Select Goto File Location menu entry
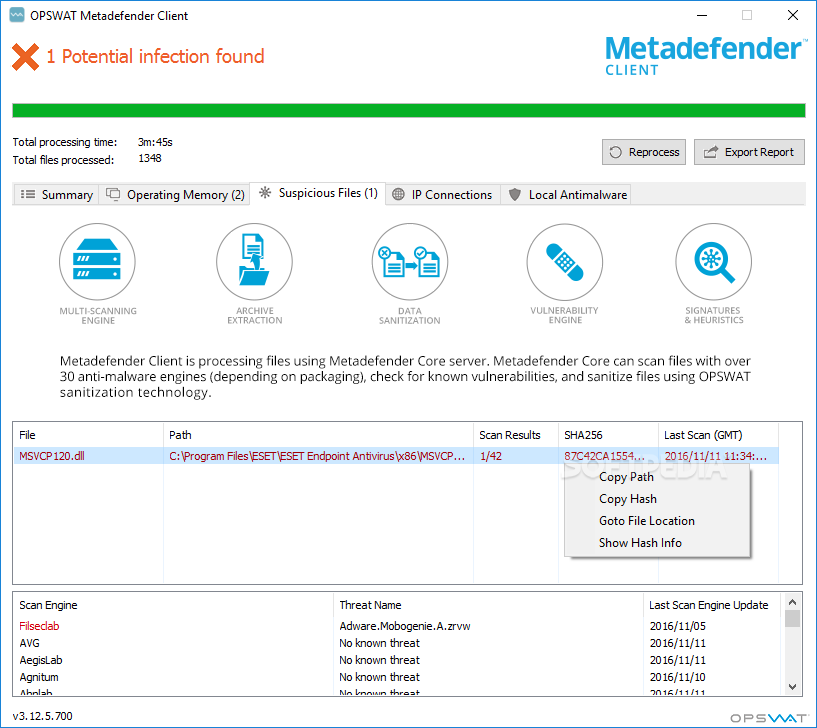817x728 pixels. click(658, 521)
